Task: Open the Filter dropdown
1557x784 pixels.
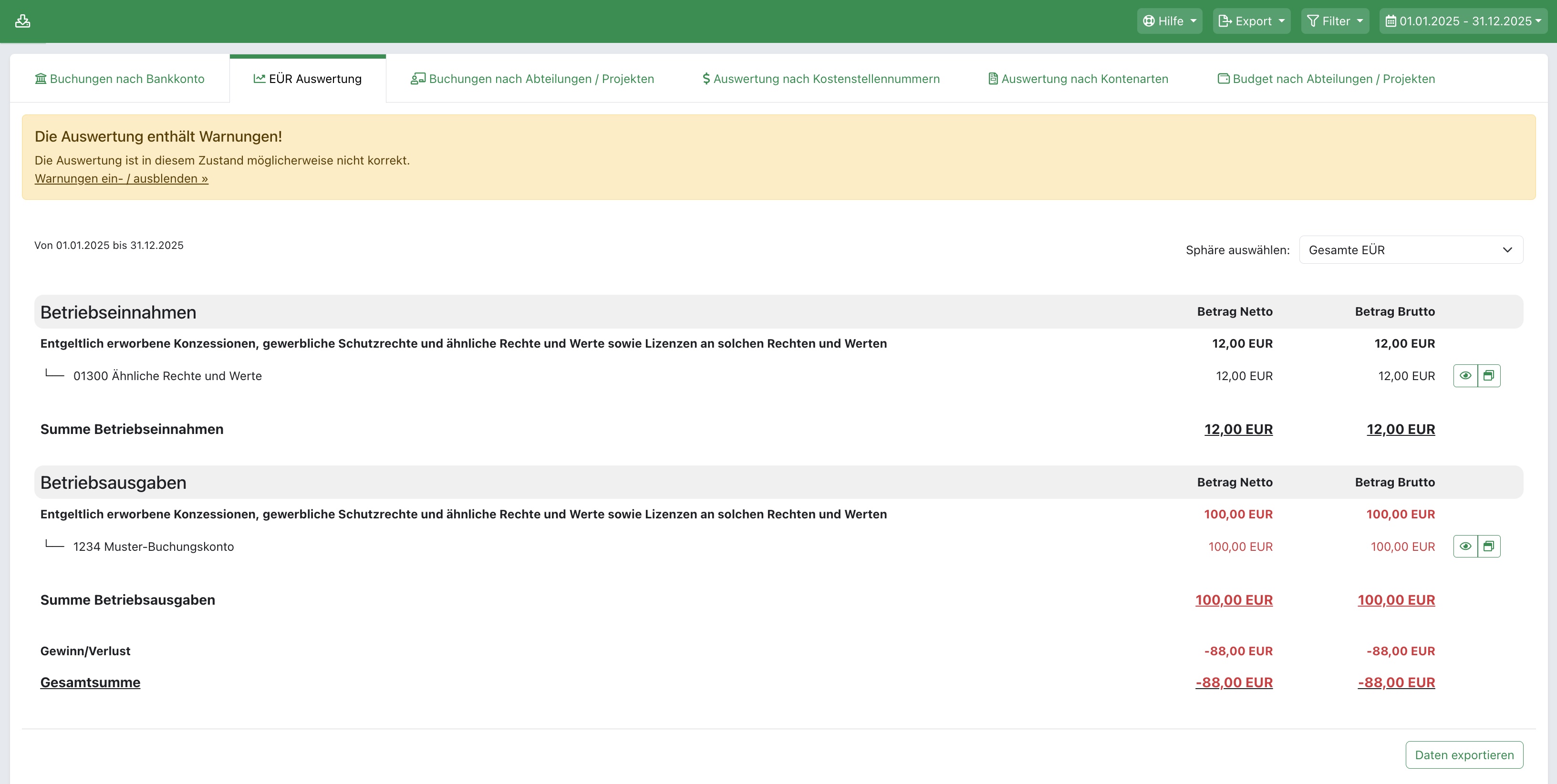Action: 1335,21
